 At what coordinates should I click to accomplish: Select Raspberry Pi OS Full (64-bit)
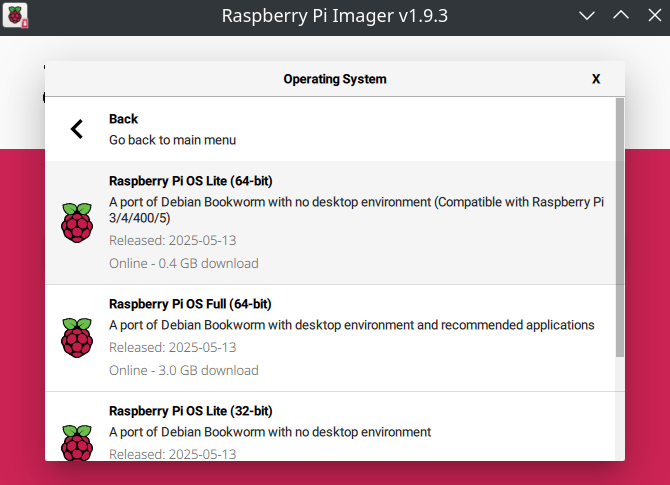331,338
